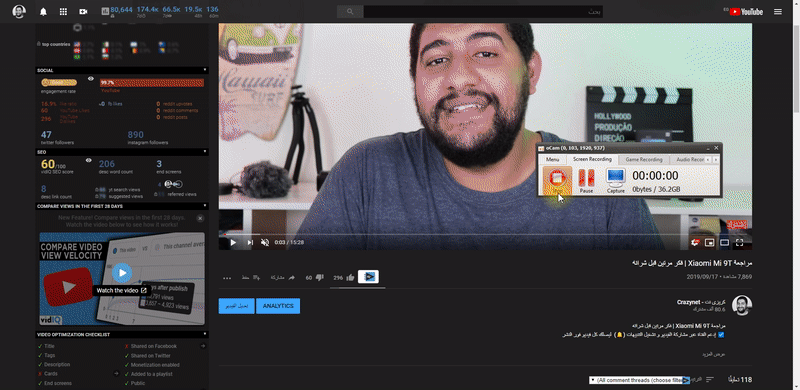Unmute the video volume icon
This screenshot has height=390, width=800.
pyautogui.click(x=265, y=242)
